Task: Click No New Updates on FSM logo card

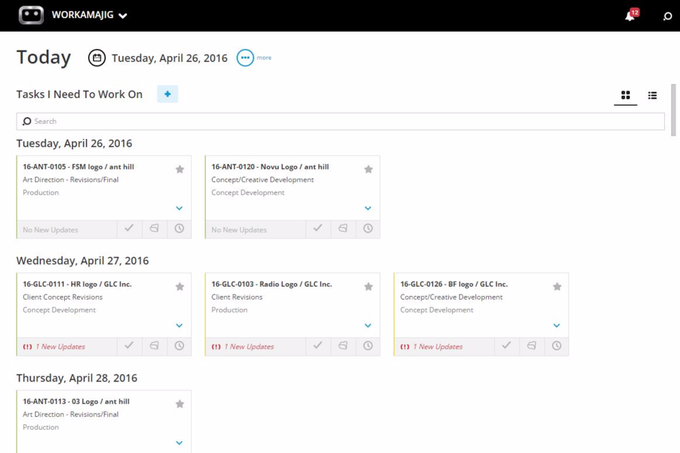Action: pos(50,230)
